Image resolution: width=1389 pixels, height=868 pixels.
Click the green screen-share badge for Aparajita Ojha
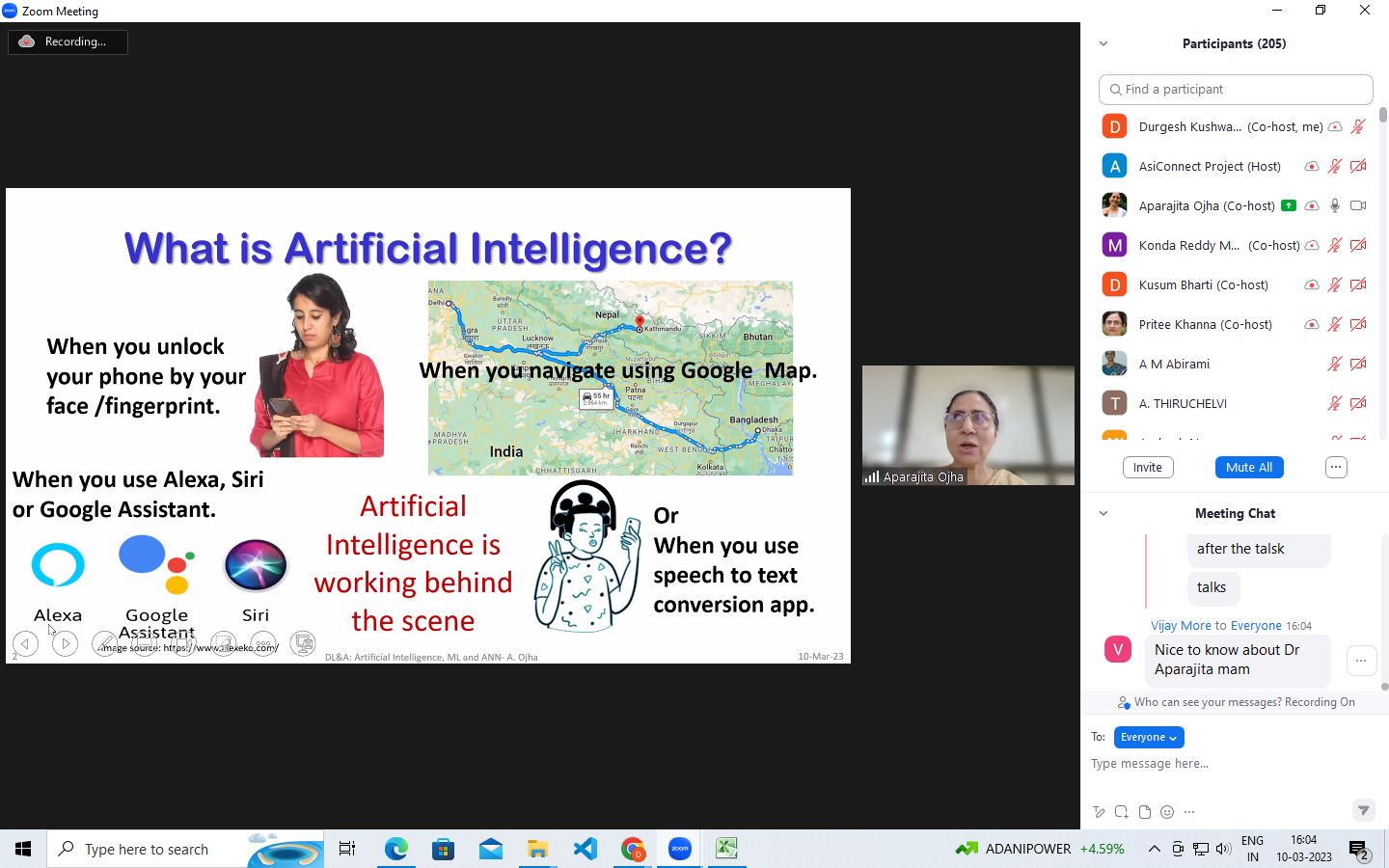click(1289, 205)
